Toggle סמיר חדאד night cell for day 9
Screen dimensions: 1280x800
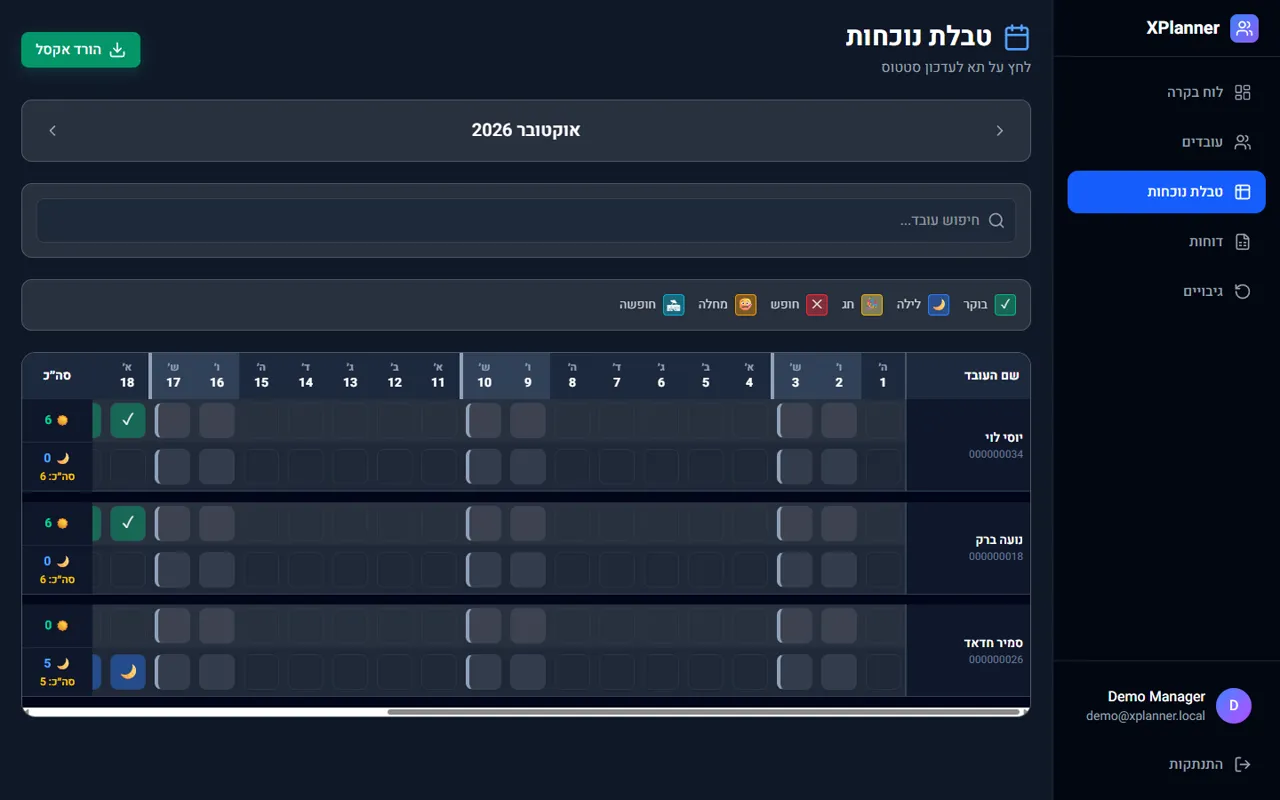528,672
